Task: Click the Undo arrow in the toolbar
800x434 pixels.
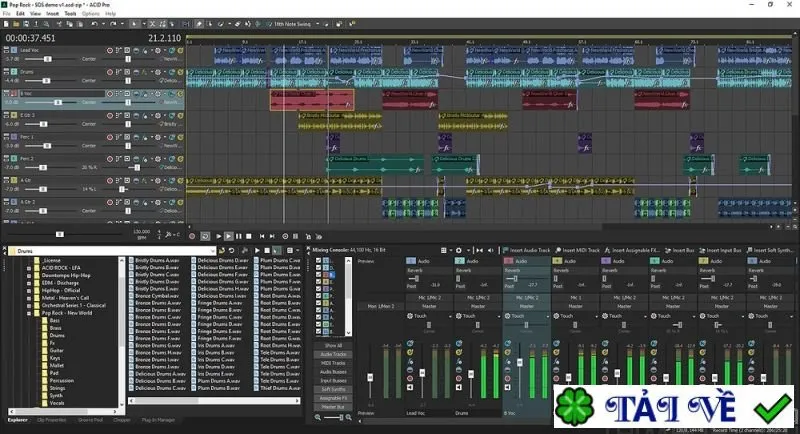Action: 94,24
